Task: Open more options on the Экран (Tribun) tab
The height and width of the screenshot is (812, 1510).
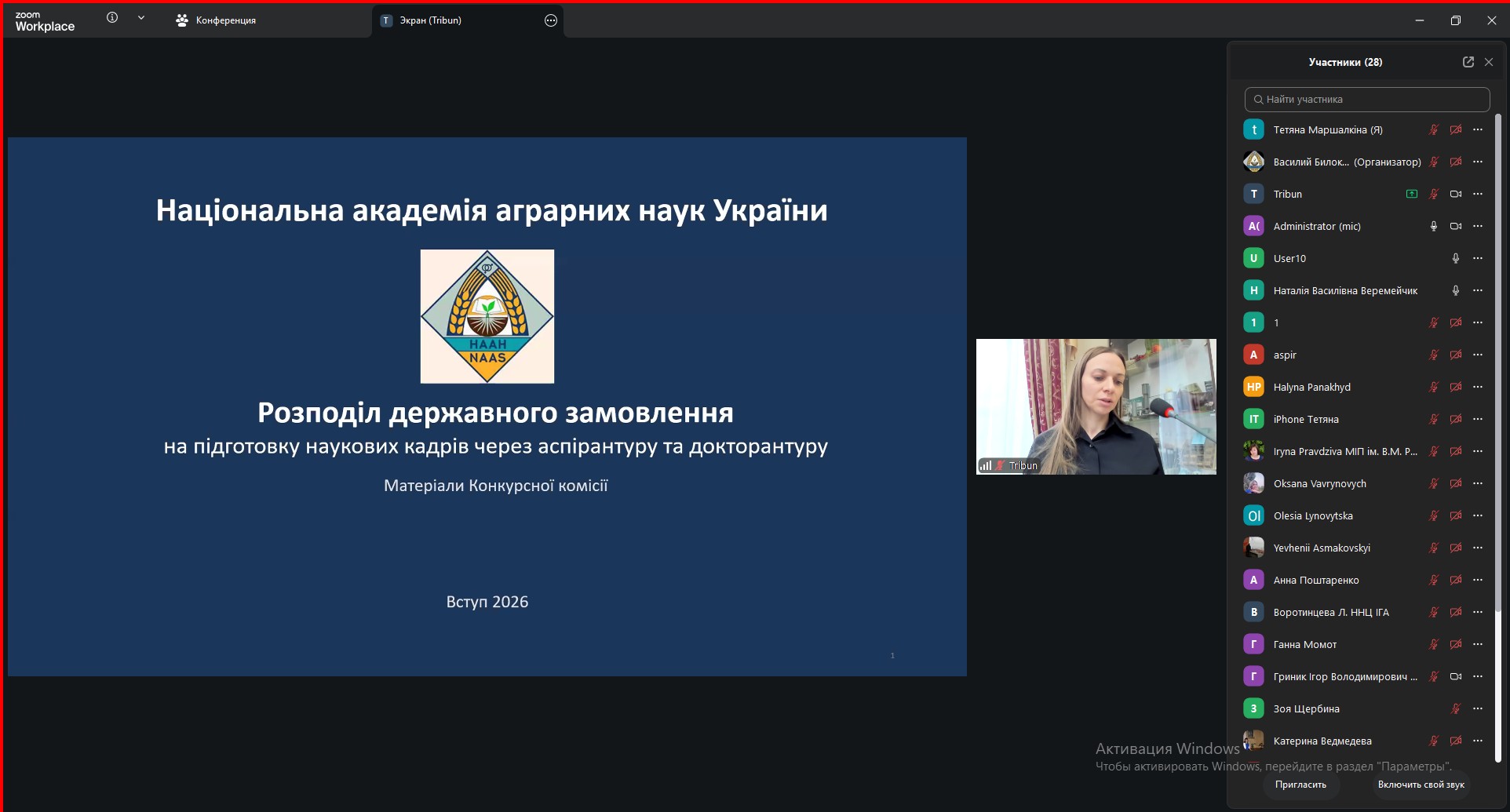Action: pyautogui.click(x=551, y=20)
